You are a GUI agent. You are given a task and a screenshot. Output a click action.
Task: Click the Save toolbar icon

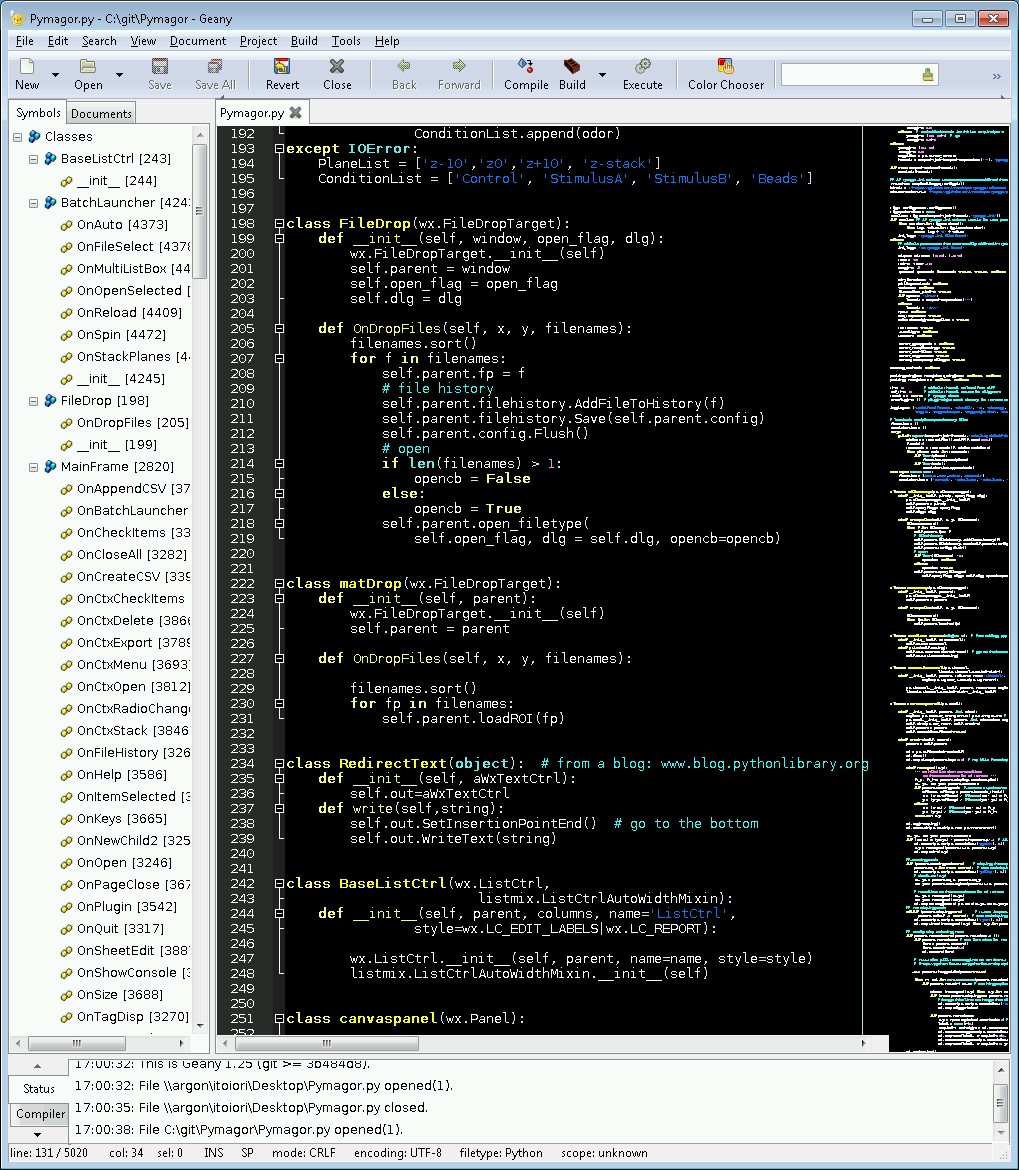pos(160,66)
